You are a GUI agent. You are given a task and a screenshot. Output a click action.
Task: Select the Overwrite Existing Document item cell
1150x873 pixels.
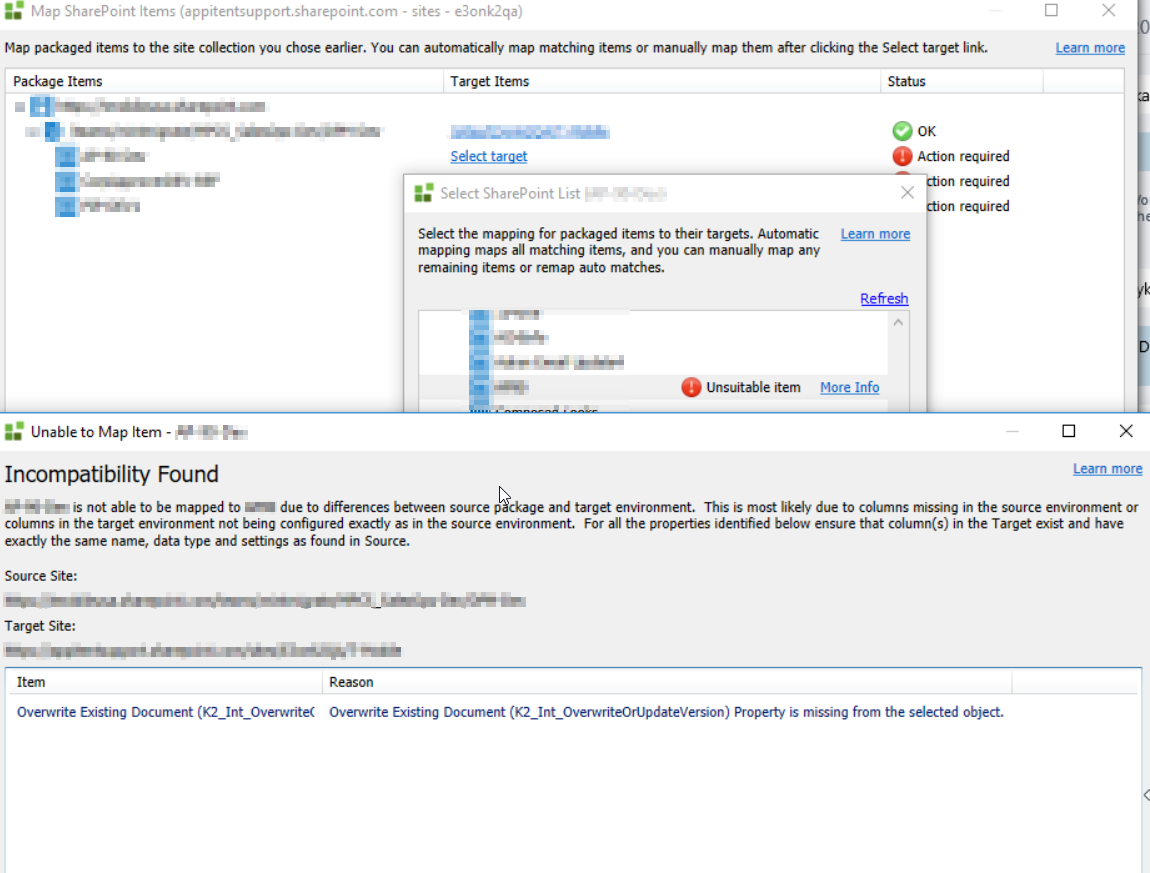click(x=166, y=712)
